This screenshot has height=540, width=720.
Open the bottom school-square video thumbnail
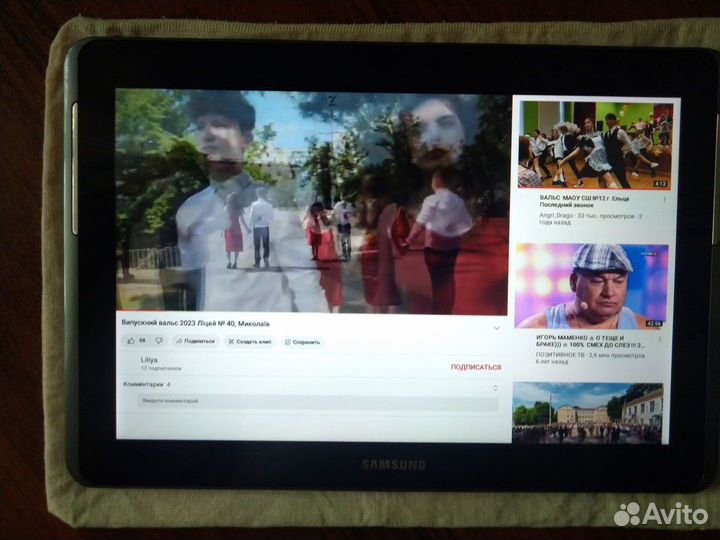588,413
